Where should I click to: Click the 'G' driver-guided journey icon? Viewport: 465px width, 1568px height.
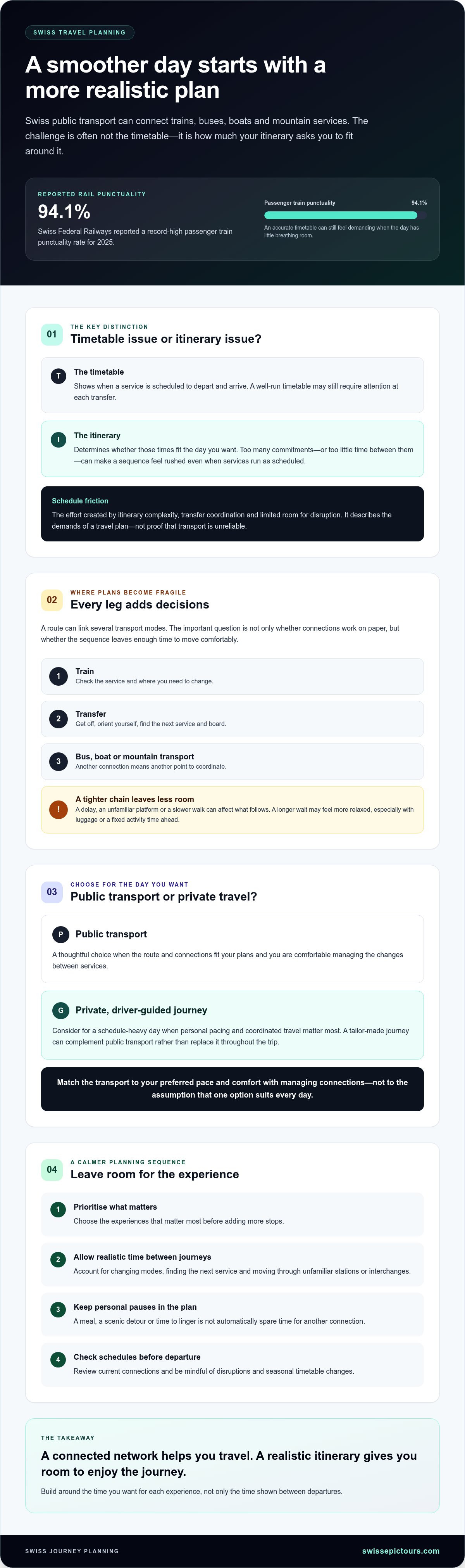[61, 1010]
